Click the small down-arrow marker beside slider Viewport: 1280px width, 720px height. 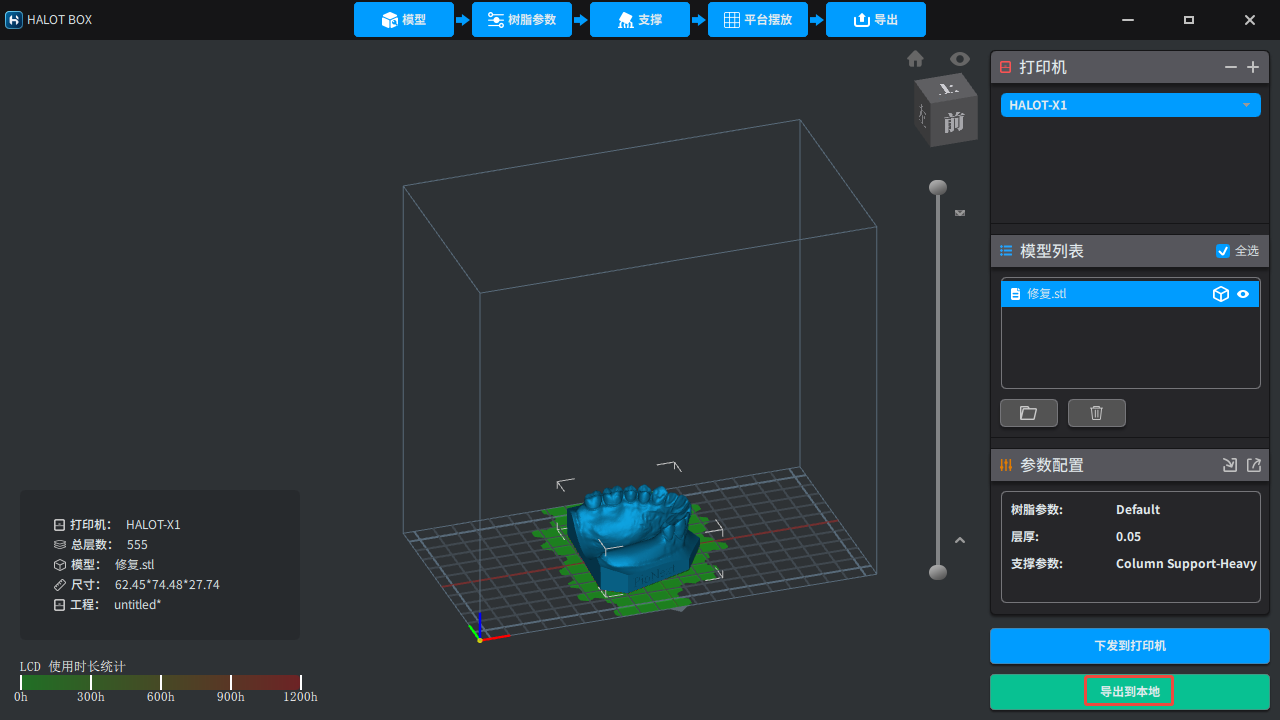(960, 212)
